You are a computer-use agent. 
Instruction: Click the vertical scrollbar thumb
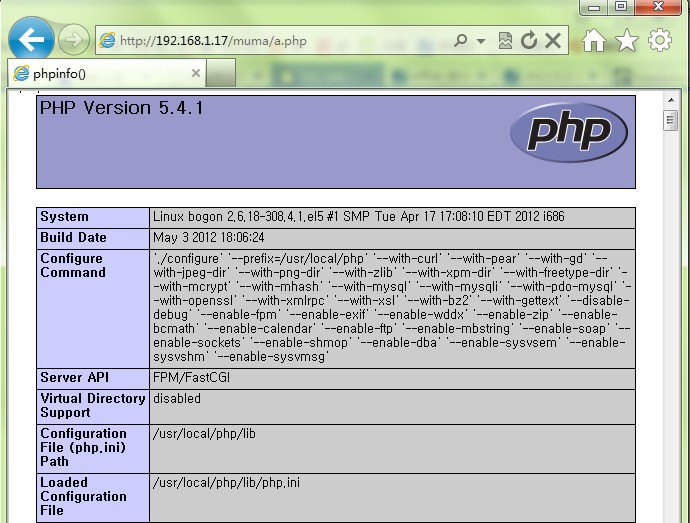pos(671,120)
